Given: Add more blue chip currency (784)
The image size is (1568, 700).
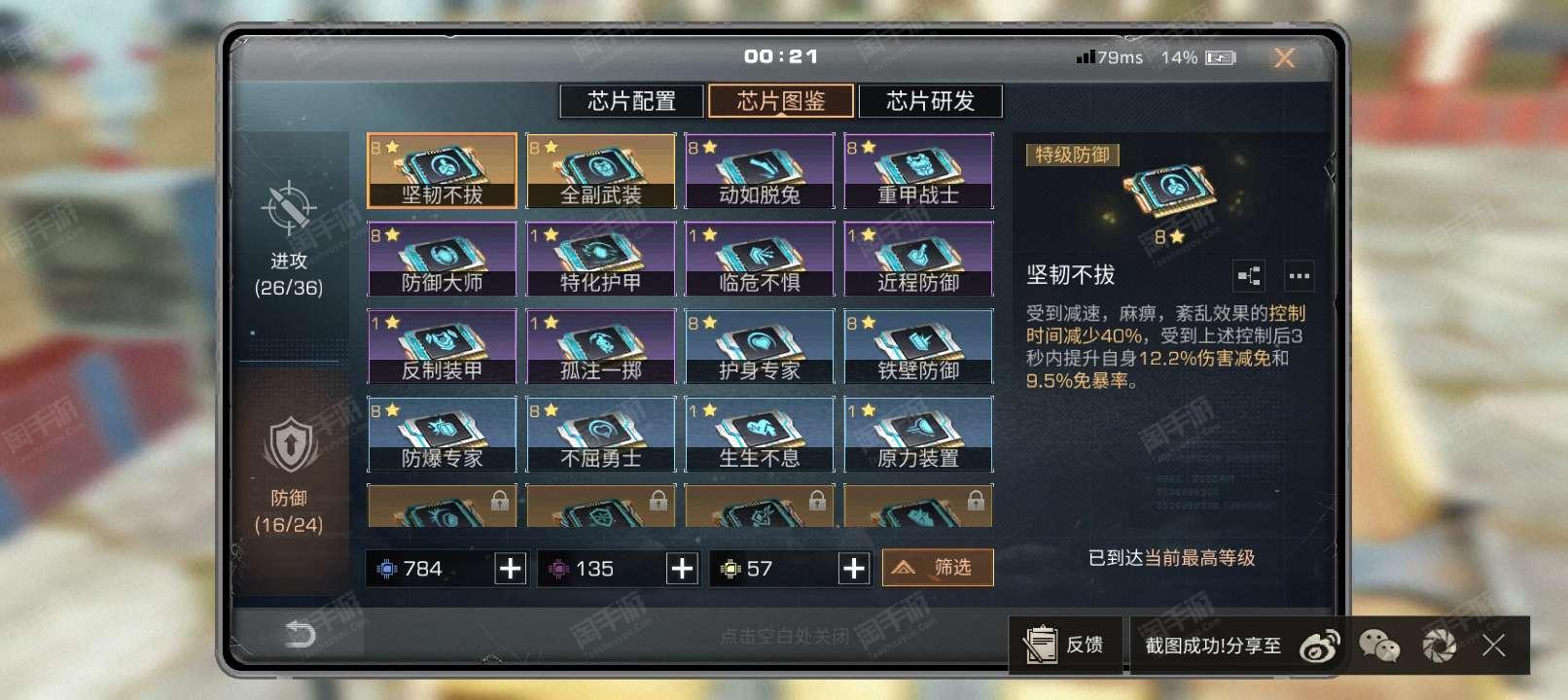Looking at the screenshot, I should tap(511, 569).
